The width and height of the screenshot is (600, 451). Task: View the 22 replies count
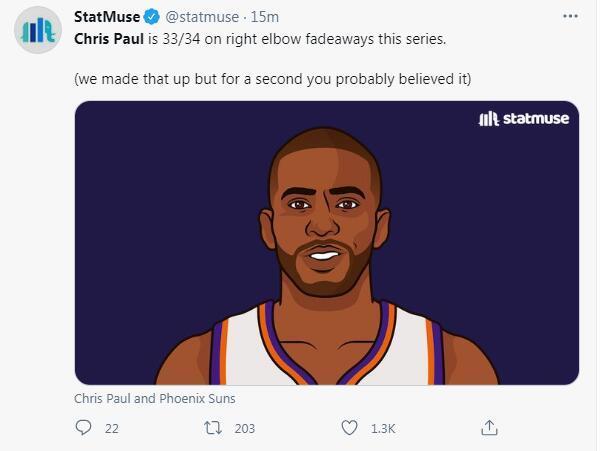(x=111, y=428)
